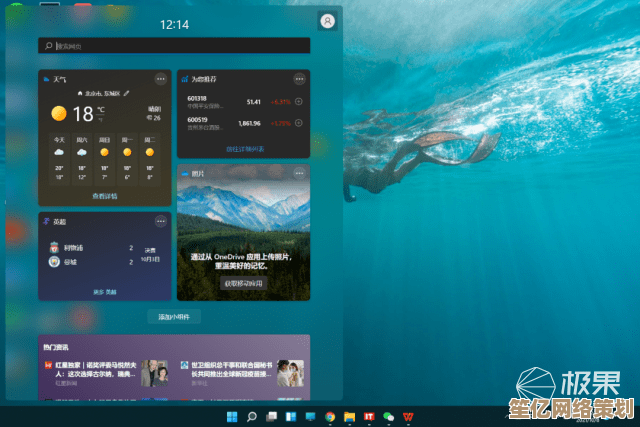Click the widgets search box
The image size is (640, 427).
(x=175, y=46)
